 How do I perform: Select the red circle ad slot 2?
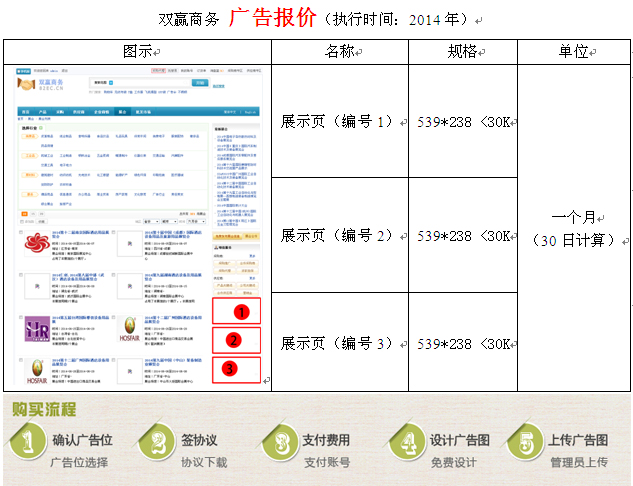click(234, 340)
